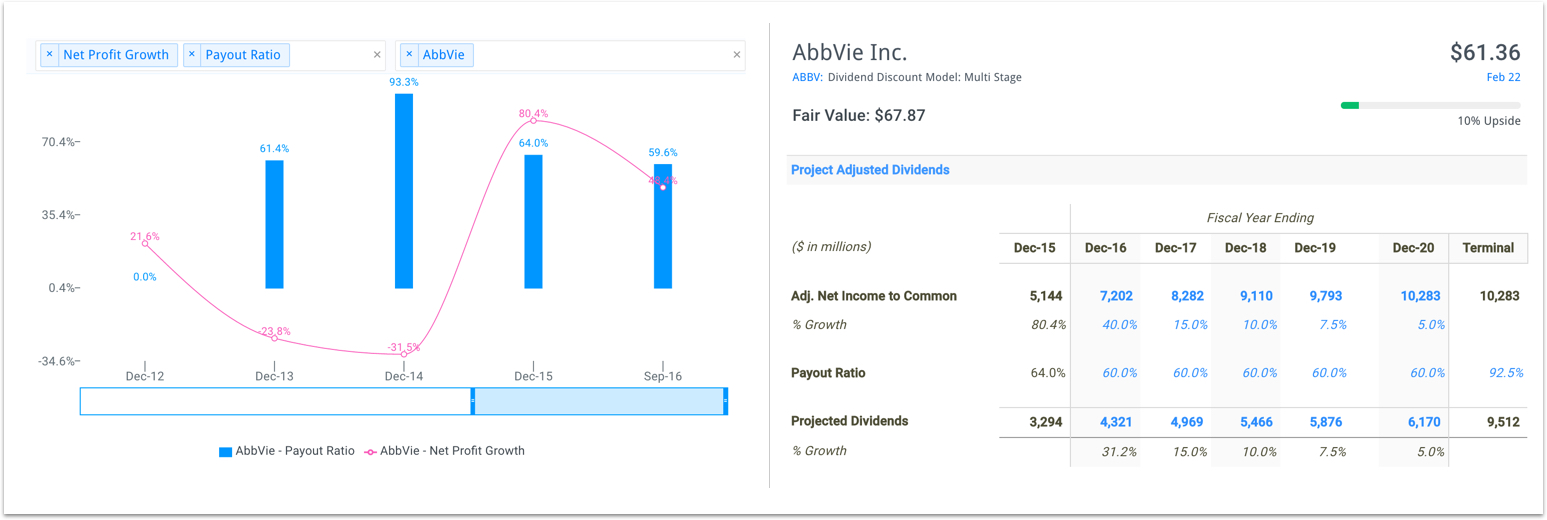Open the ABBV ticker link
This screenshot has height=520, width=1547.
click(x=806, y=77)
